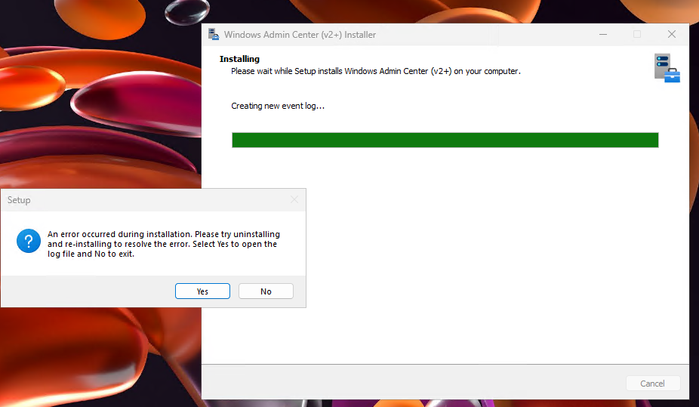Close the Windows Admin Center installer window
The width and height of the screenshot is (699, 407).
point(671,34)
